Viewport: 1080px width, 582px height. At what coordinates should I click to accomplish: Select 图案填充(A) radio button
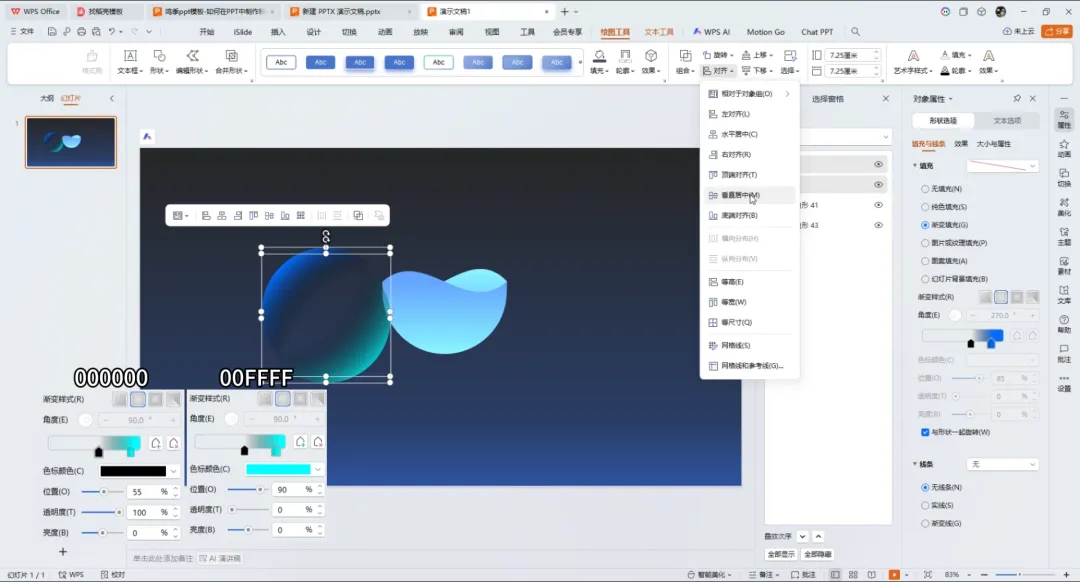[x=925, y=261]
